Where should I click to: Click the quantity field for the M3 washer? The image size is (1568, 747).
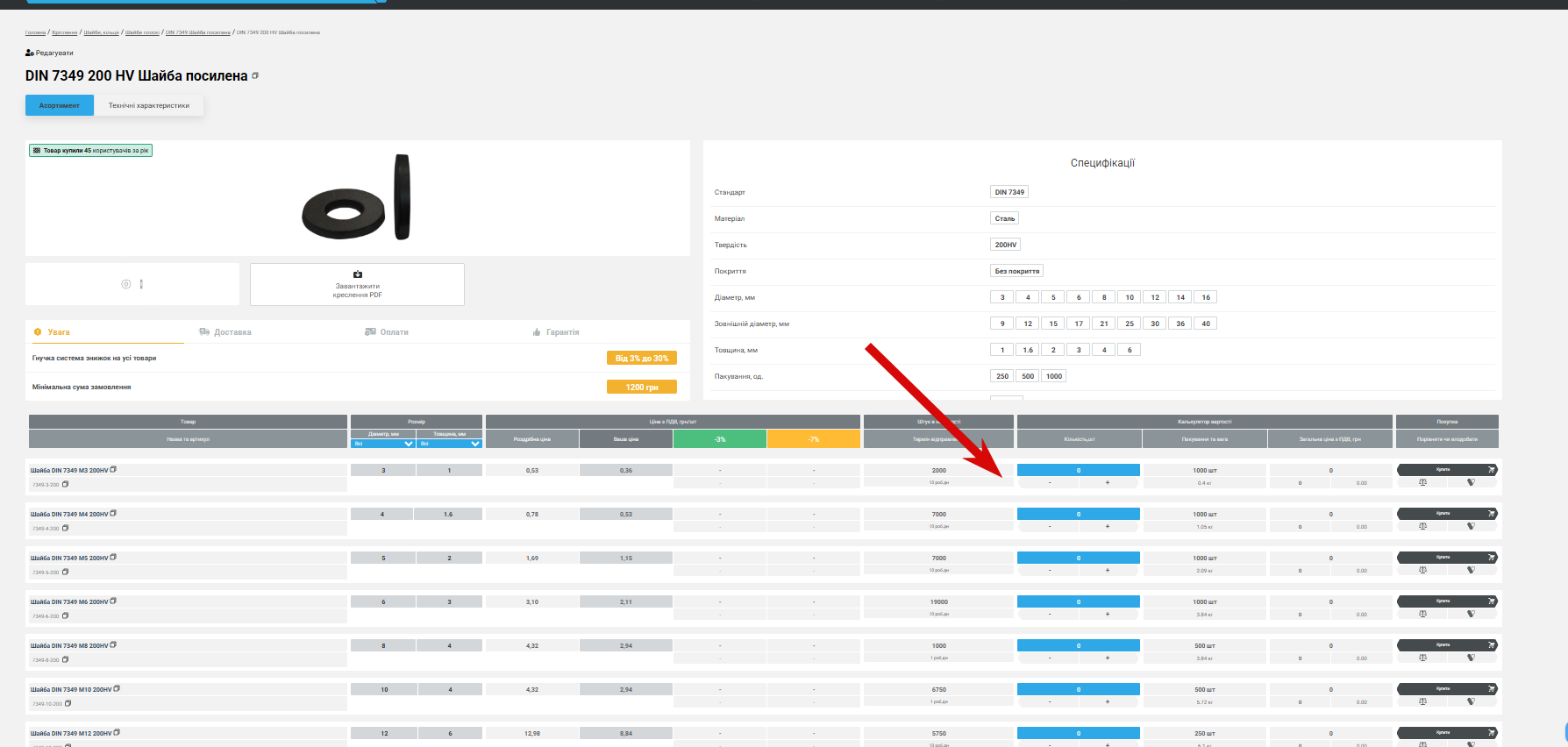(x=1079, y=470)
